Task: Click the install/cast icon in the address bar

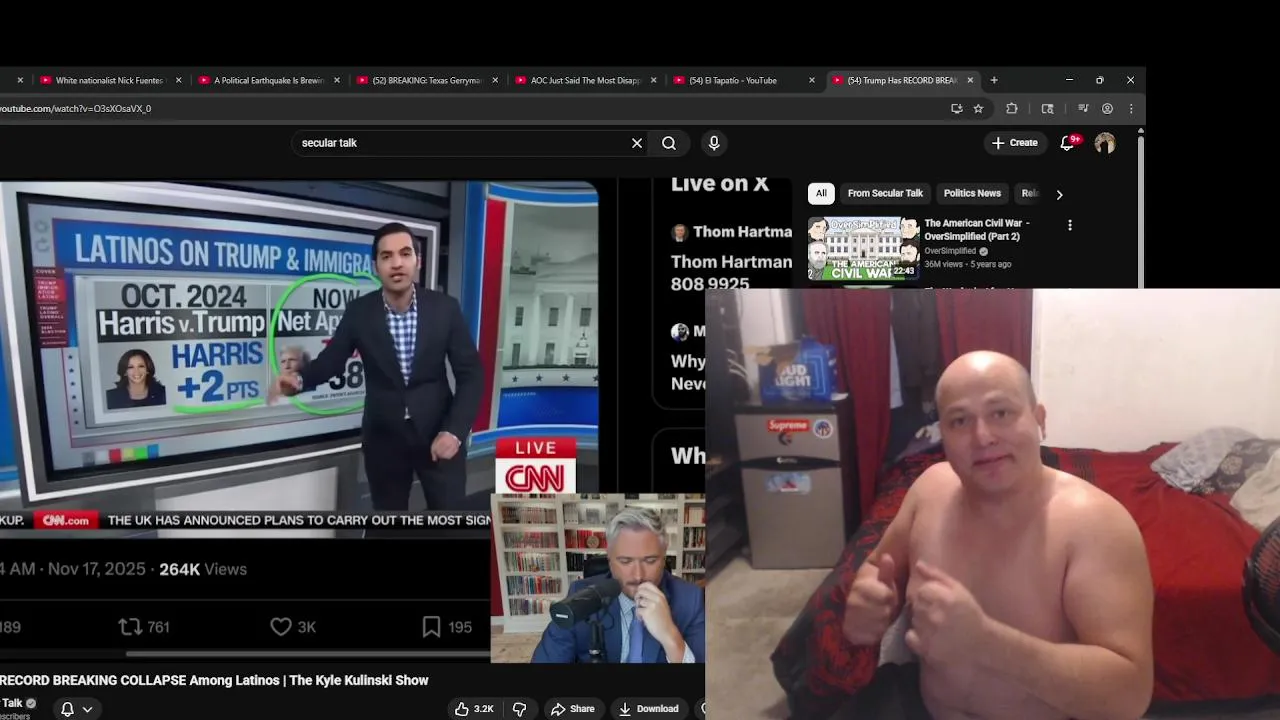Action: click(x=957, y=108)
